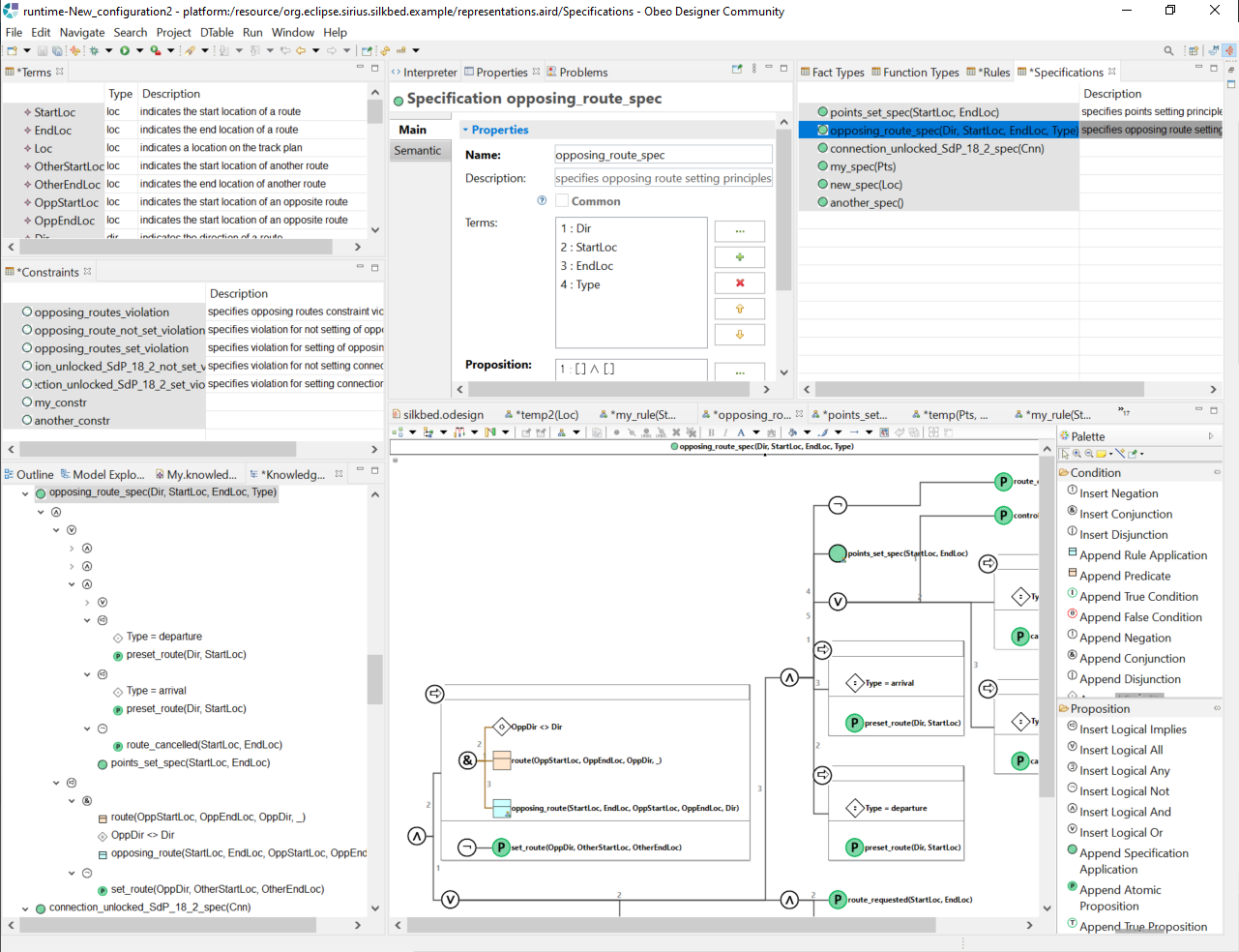Open the Semantic properties tab
Viewport: 1239px width, 952px height.
[418, 151]
